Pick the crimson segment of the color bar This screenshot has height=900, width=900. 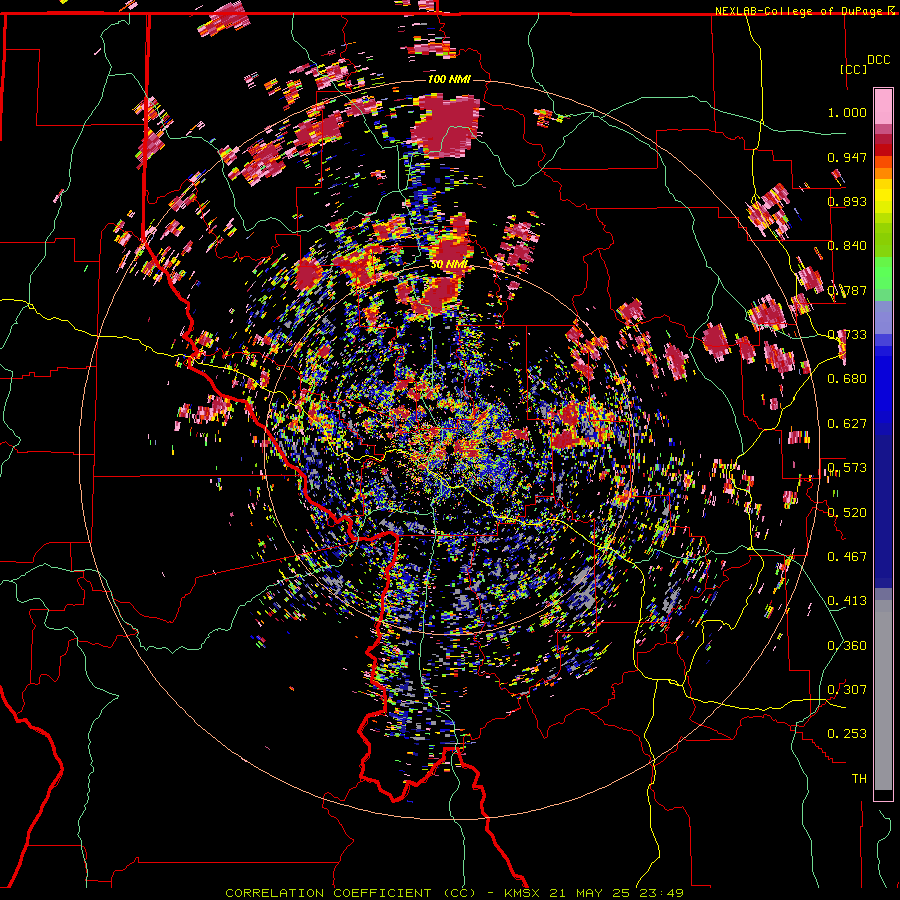tap(883, 139)
